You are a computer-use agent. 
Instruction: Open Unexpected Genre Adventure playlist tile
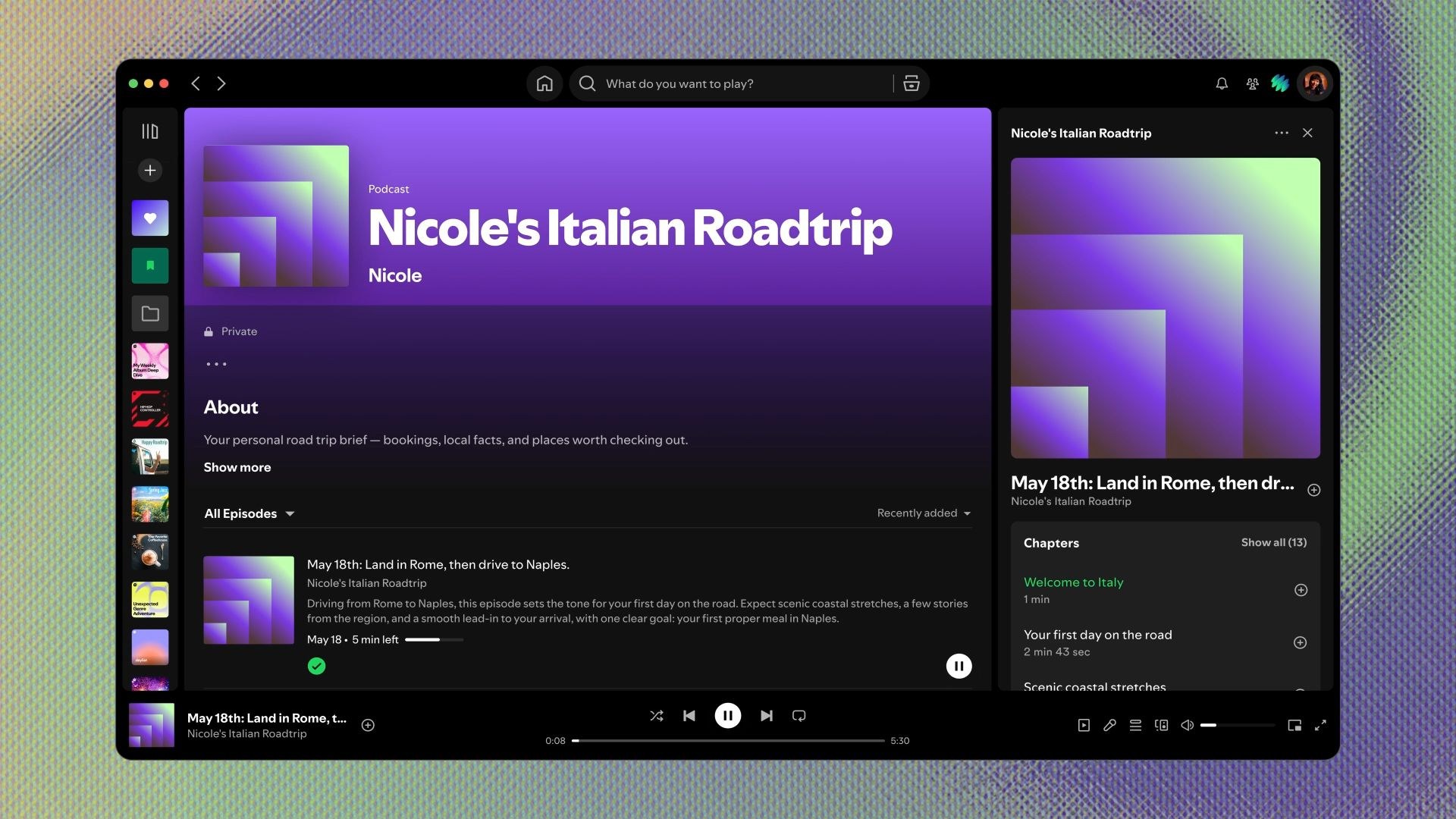point(150,600)
